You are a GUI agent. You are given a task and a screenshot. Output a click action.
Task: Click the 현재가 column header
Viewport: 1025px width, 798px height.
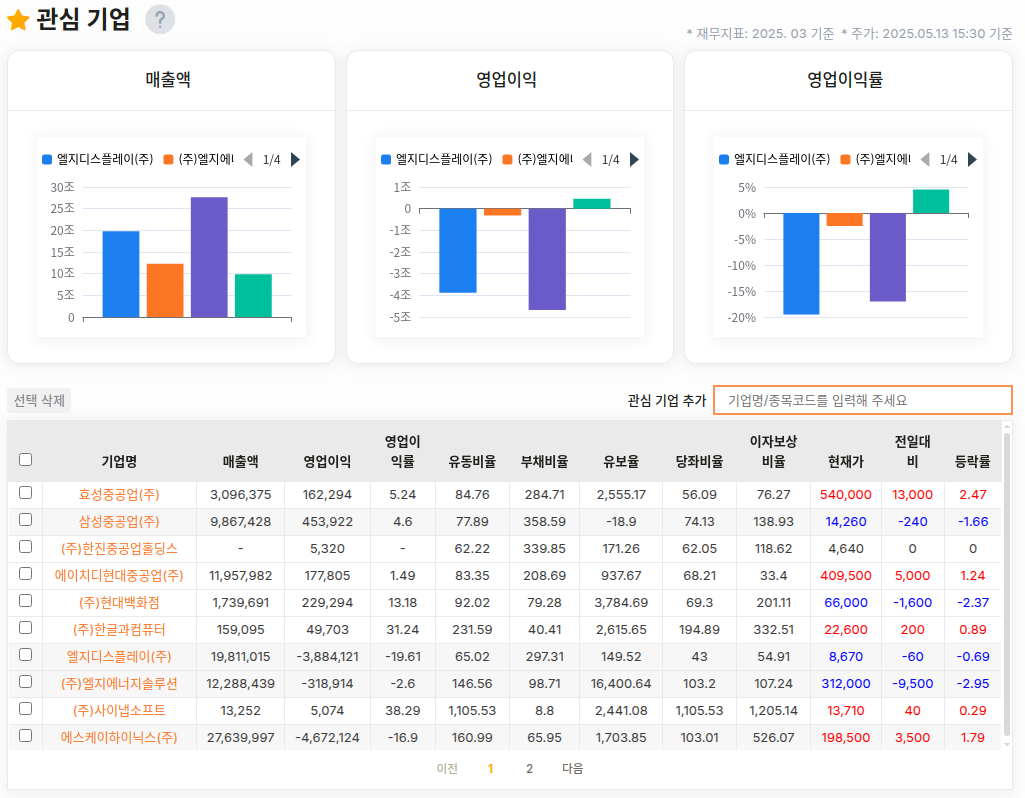point(846,461)
